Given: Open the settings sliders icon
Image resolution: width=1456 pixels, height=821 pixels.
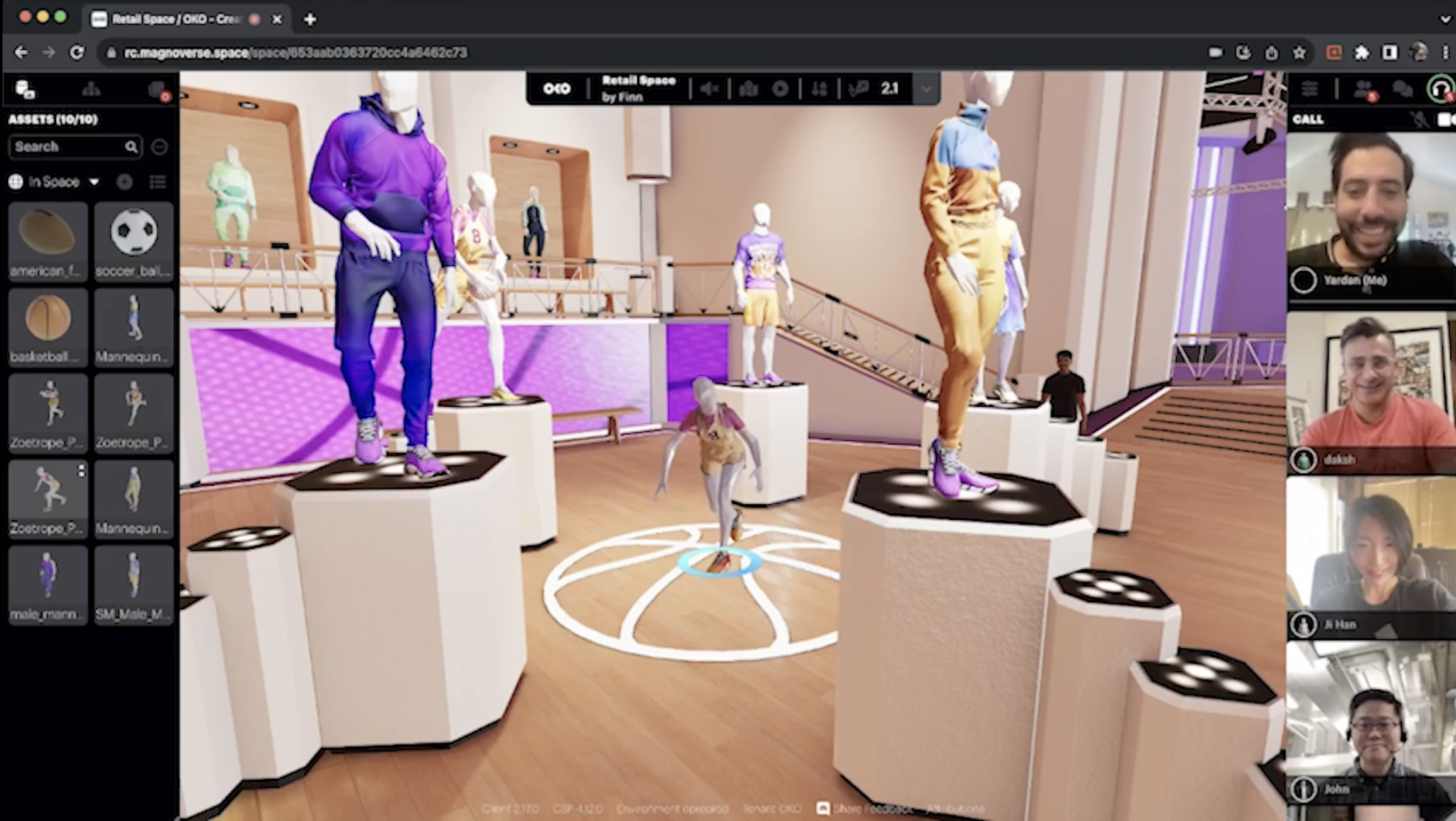Looking at the screenshot, I should click(x=1310, y=90).
